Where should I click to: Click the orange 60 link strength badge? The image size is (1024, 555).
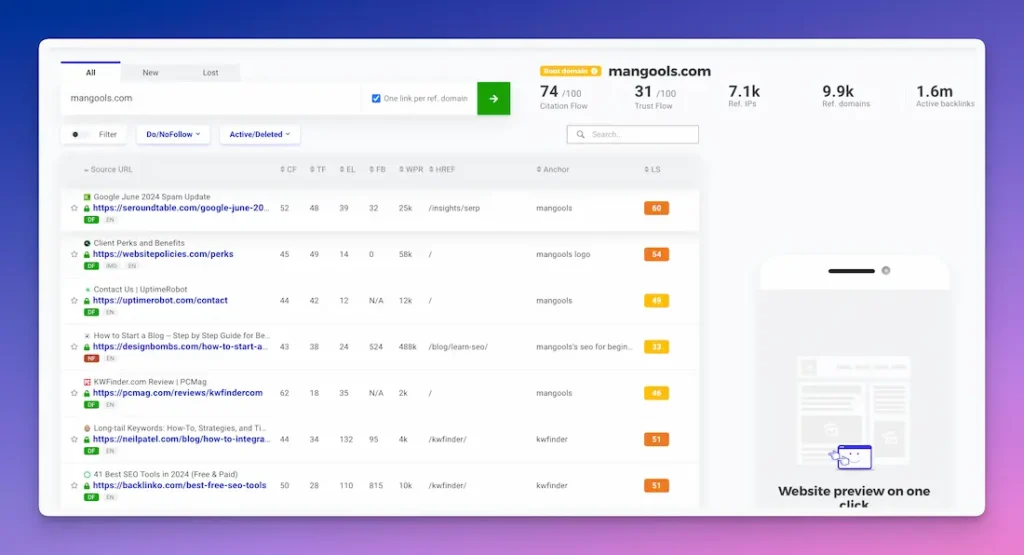tap(656, 208)
